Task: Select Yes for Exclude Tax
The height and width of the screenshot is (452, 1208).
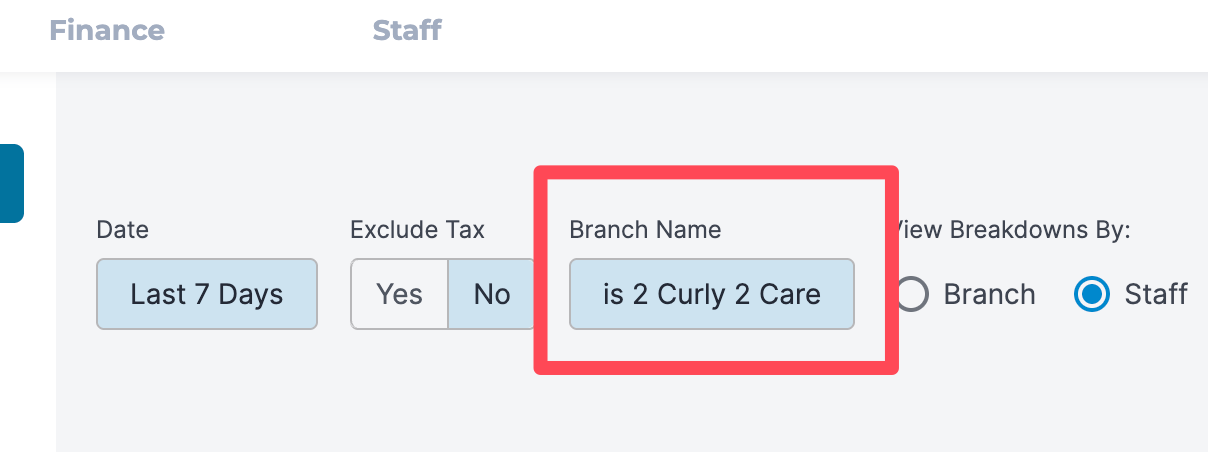Action: click(x=399, y=294)
